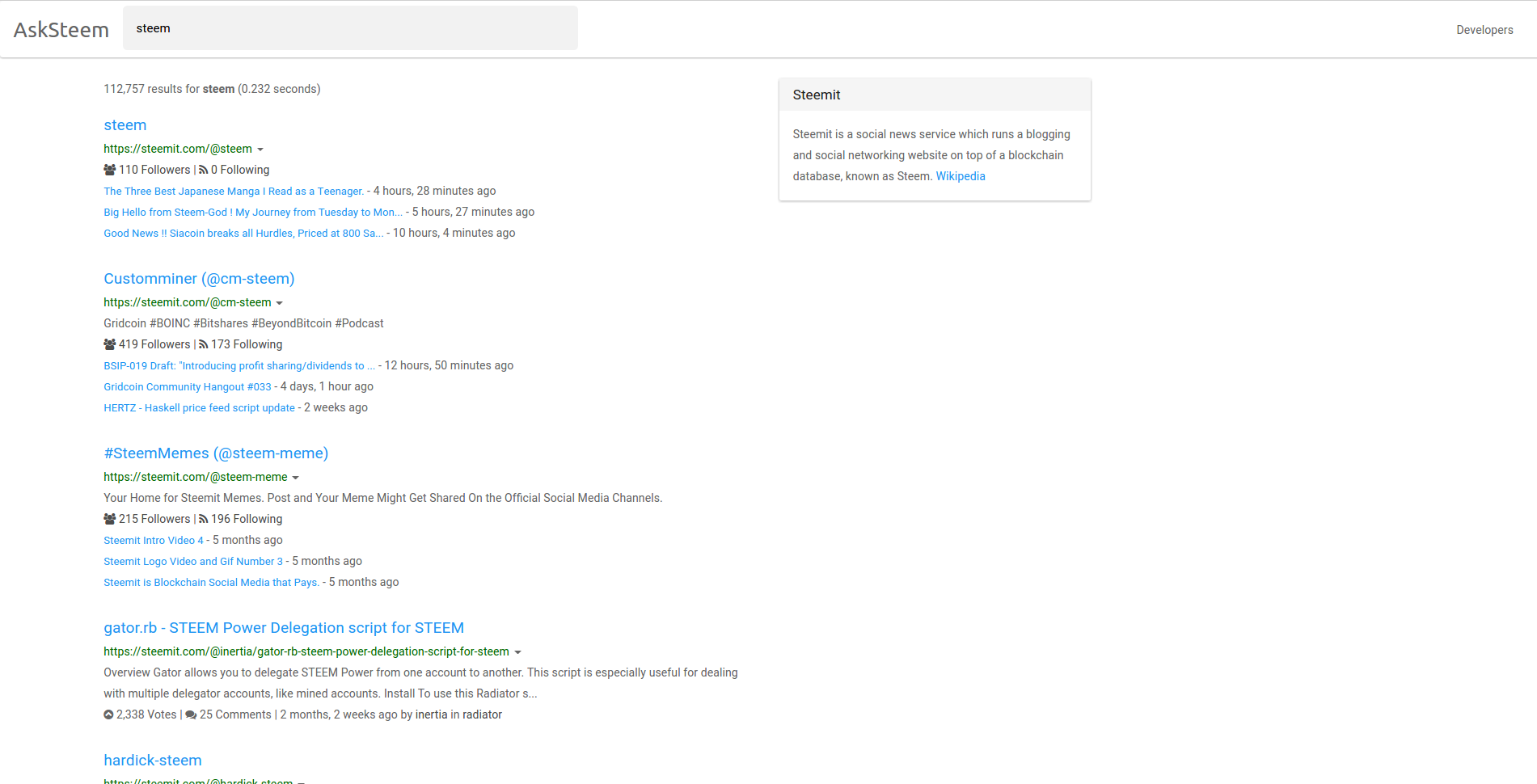Open Customminer (@cm-steem) result title
The width and height of the screenshot is (1537, 784).
pyautogui.click(x=199, y=279)
